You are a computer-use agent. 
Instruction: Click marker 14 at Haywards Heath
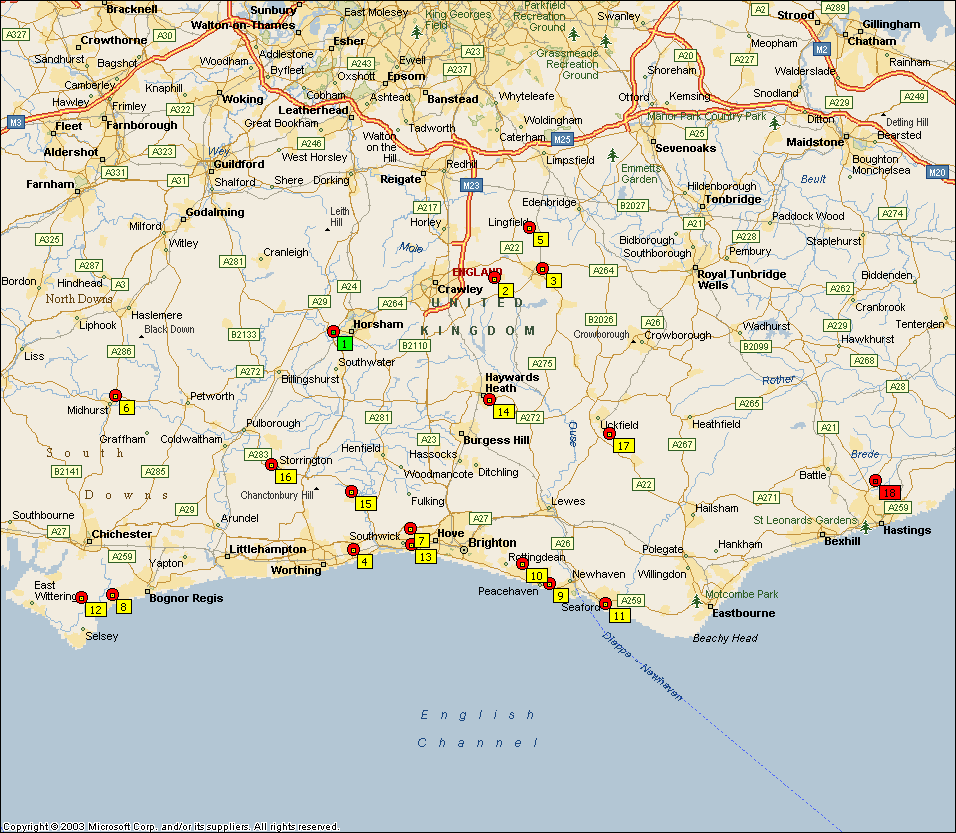click(x=503, y=411)
